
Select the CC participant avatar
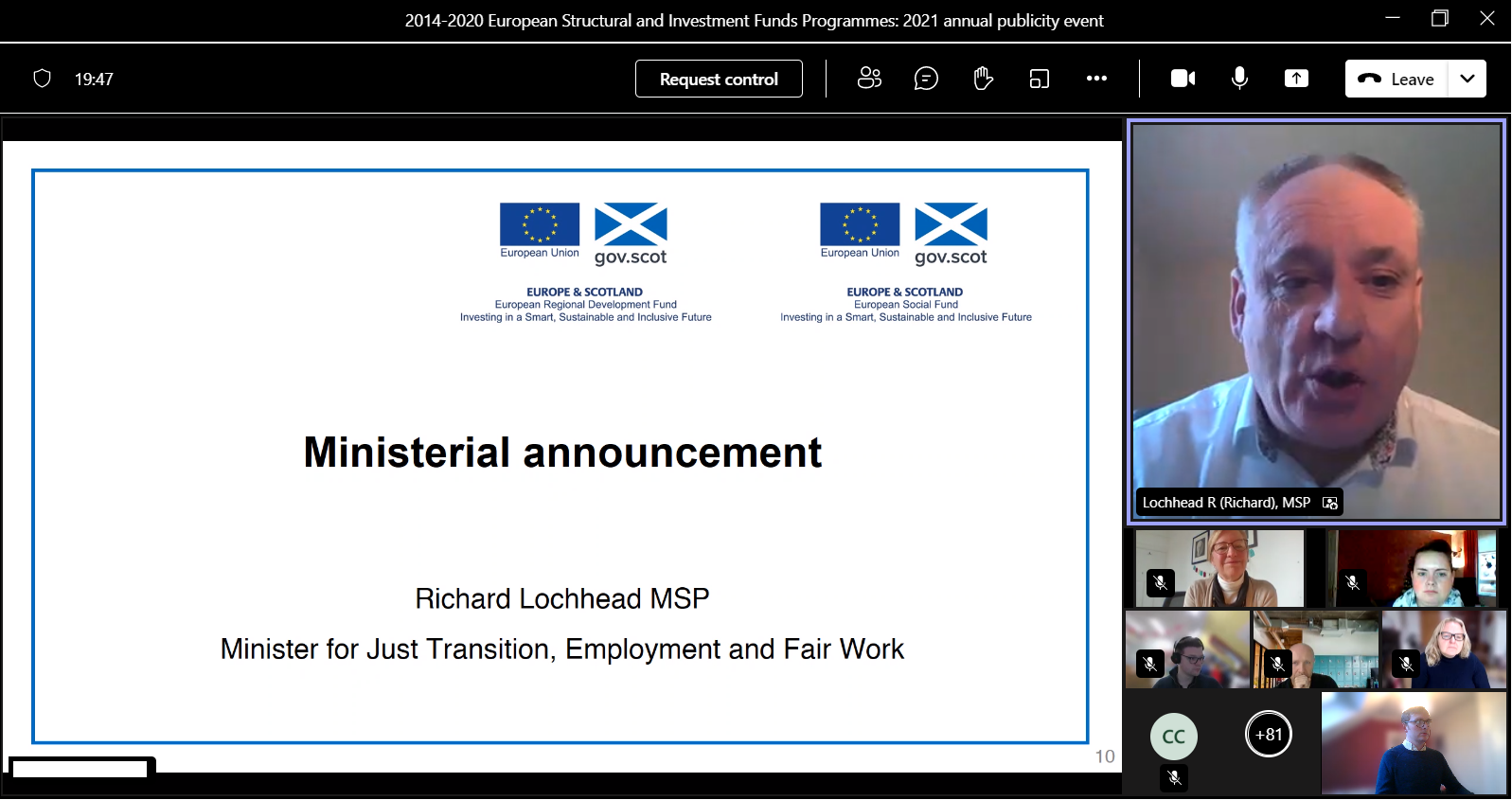(1173, 737)
